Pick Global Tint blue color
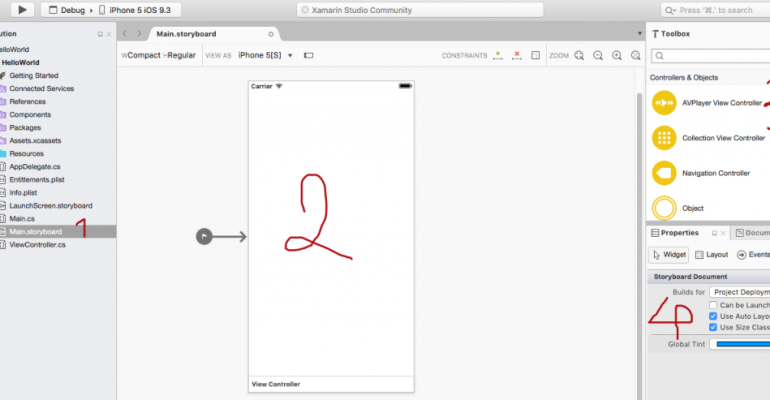 [740, 344]
